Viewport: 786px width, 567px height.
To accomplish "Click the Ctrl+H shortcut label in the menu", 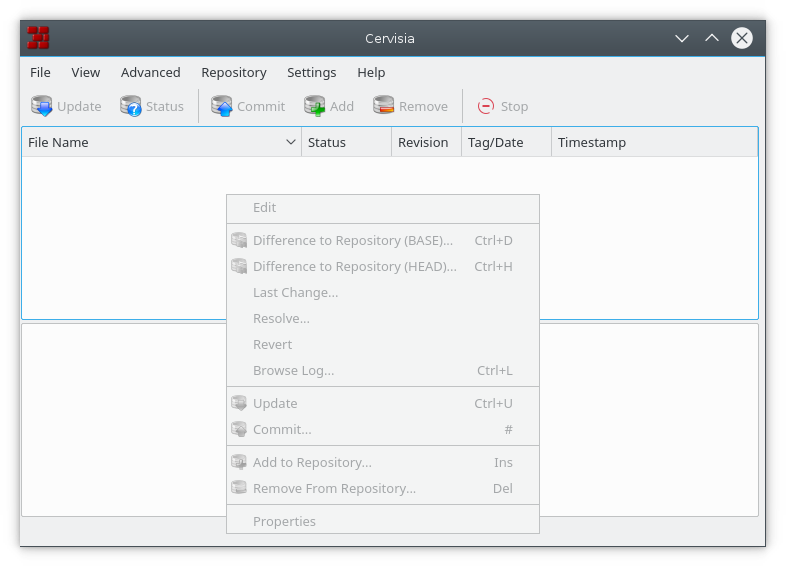I will [x=493, y=267].
